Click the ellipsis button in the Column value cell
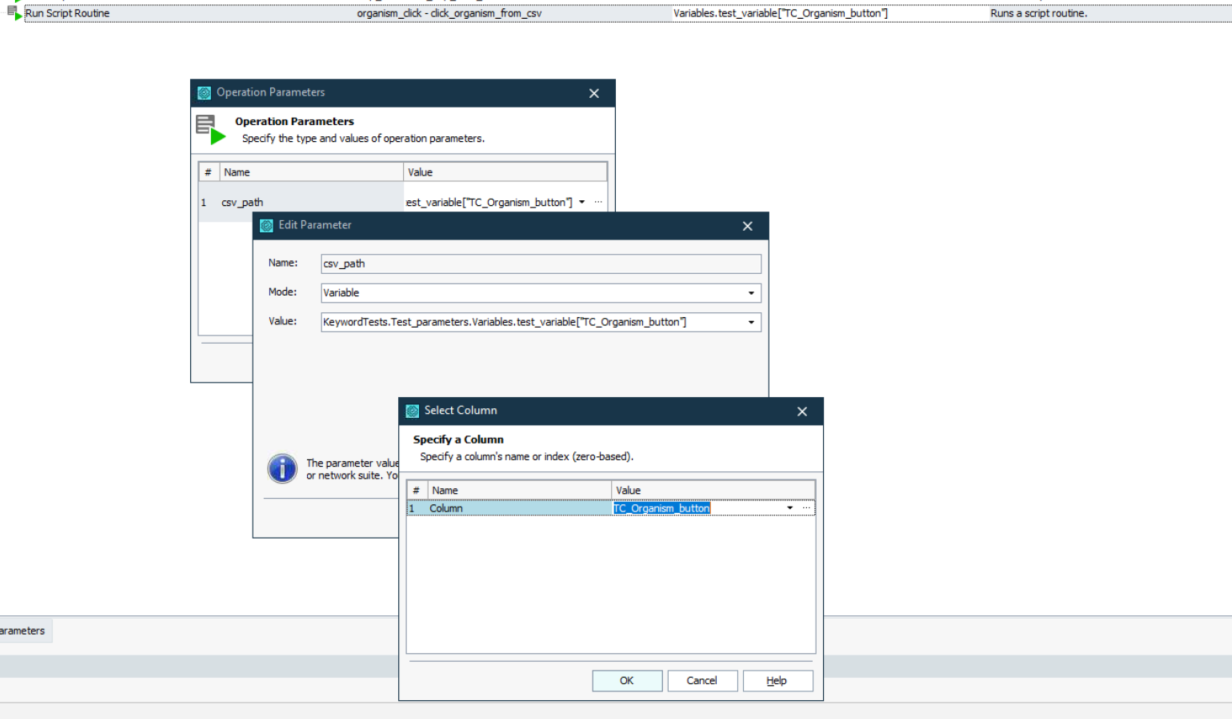This screenshot has width=1232, height=719. tap(806, 508)
